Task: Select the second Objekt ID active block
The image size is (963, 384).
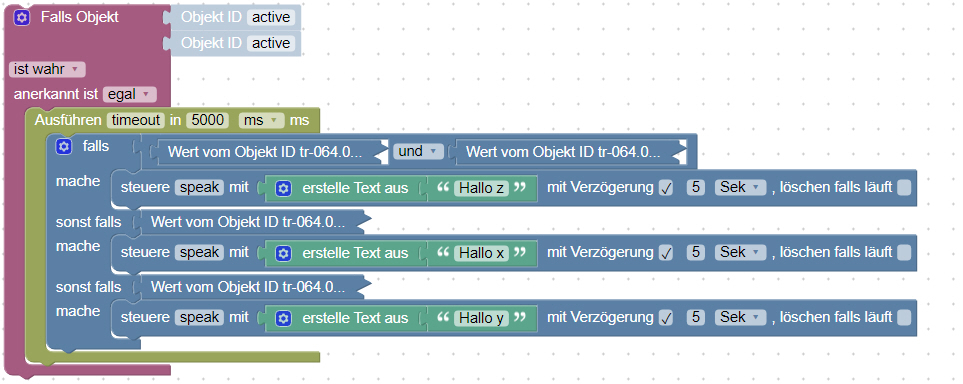Action: click(x=236, y=43)
